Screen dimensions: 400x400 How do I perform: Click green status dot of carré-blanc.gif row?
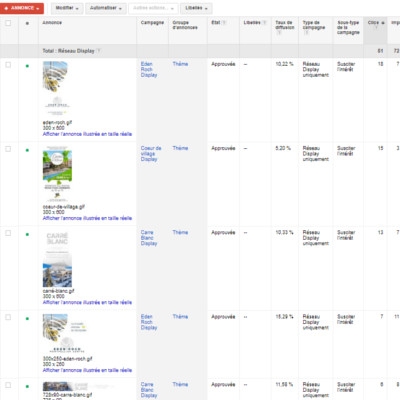(27, 234)
